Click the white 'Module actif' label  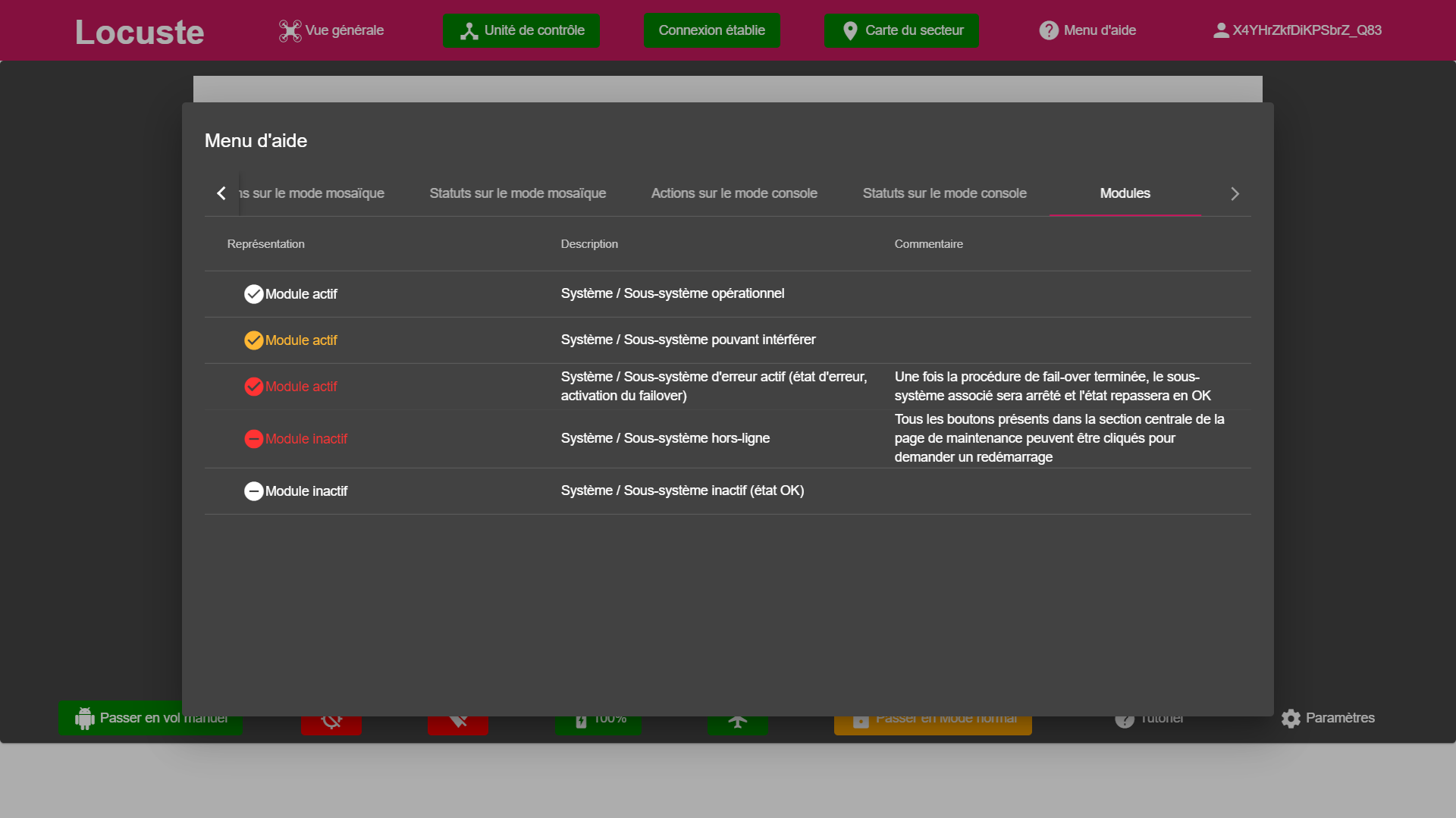coord(301,294)
